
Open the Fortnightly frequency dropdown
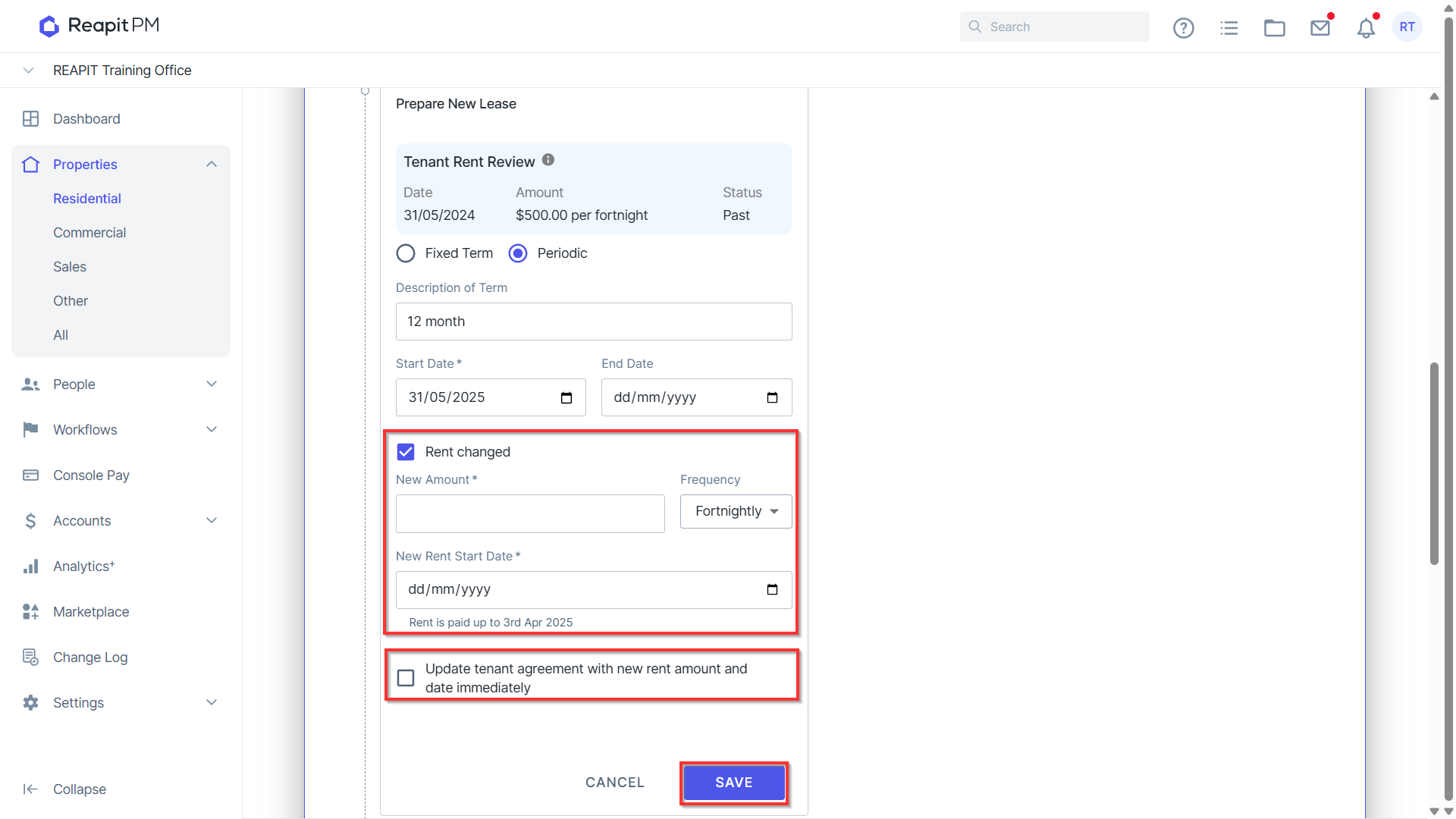pyautogui.click(x=736, y=512)
